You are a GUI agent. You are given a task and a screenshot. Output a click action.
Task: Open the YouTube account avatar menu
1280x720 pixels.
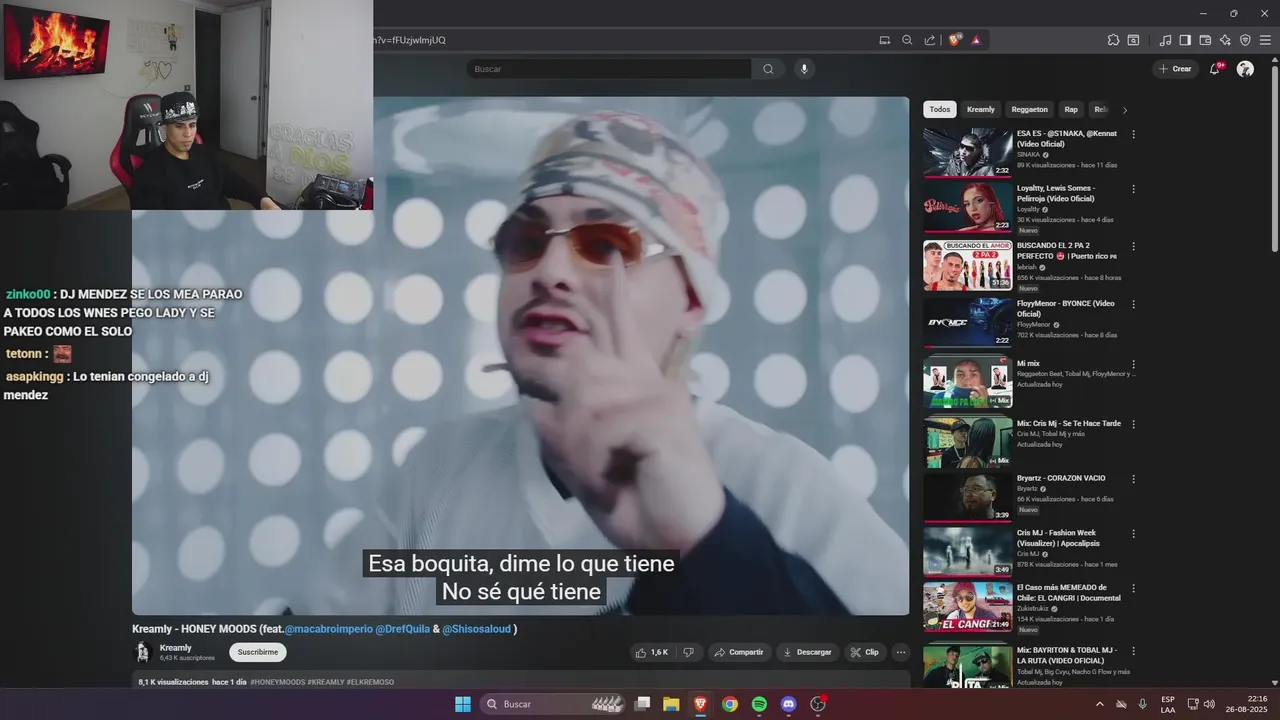1245,69
